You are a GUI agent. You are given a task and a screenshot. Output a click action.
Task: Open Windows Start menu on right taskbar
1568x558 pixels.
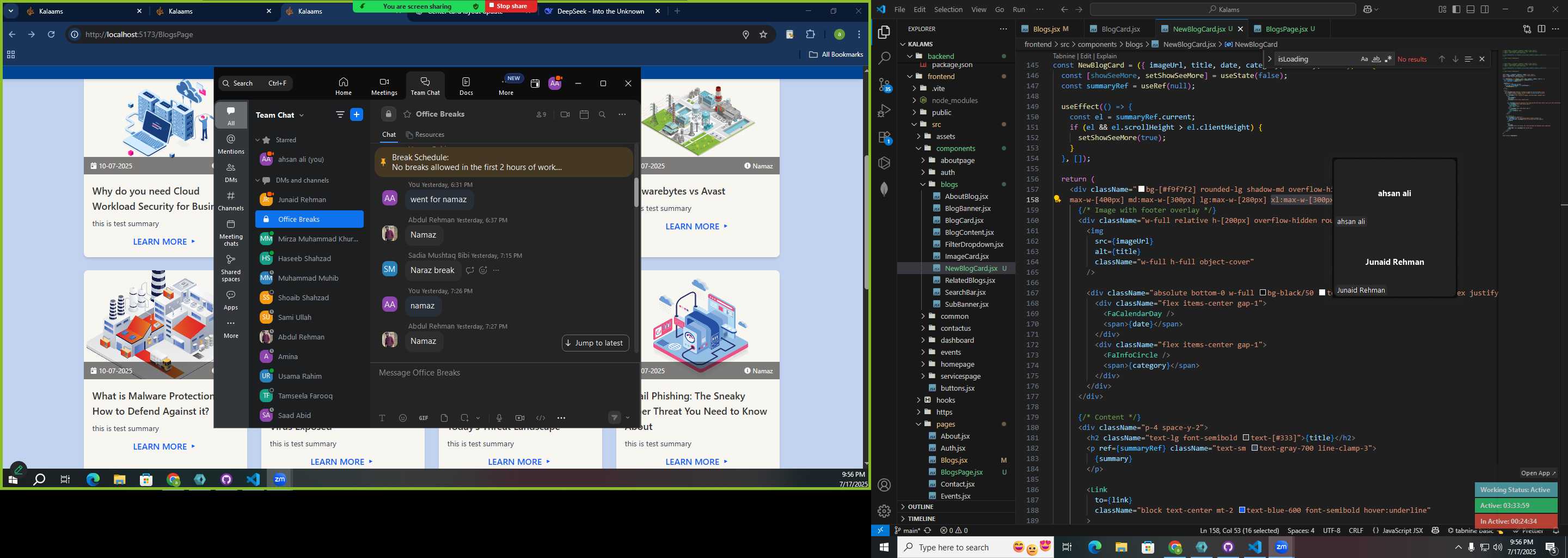[884, 548]
